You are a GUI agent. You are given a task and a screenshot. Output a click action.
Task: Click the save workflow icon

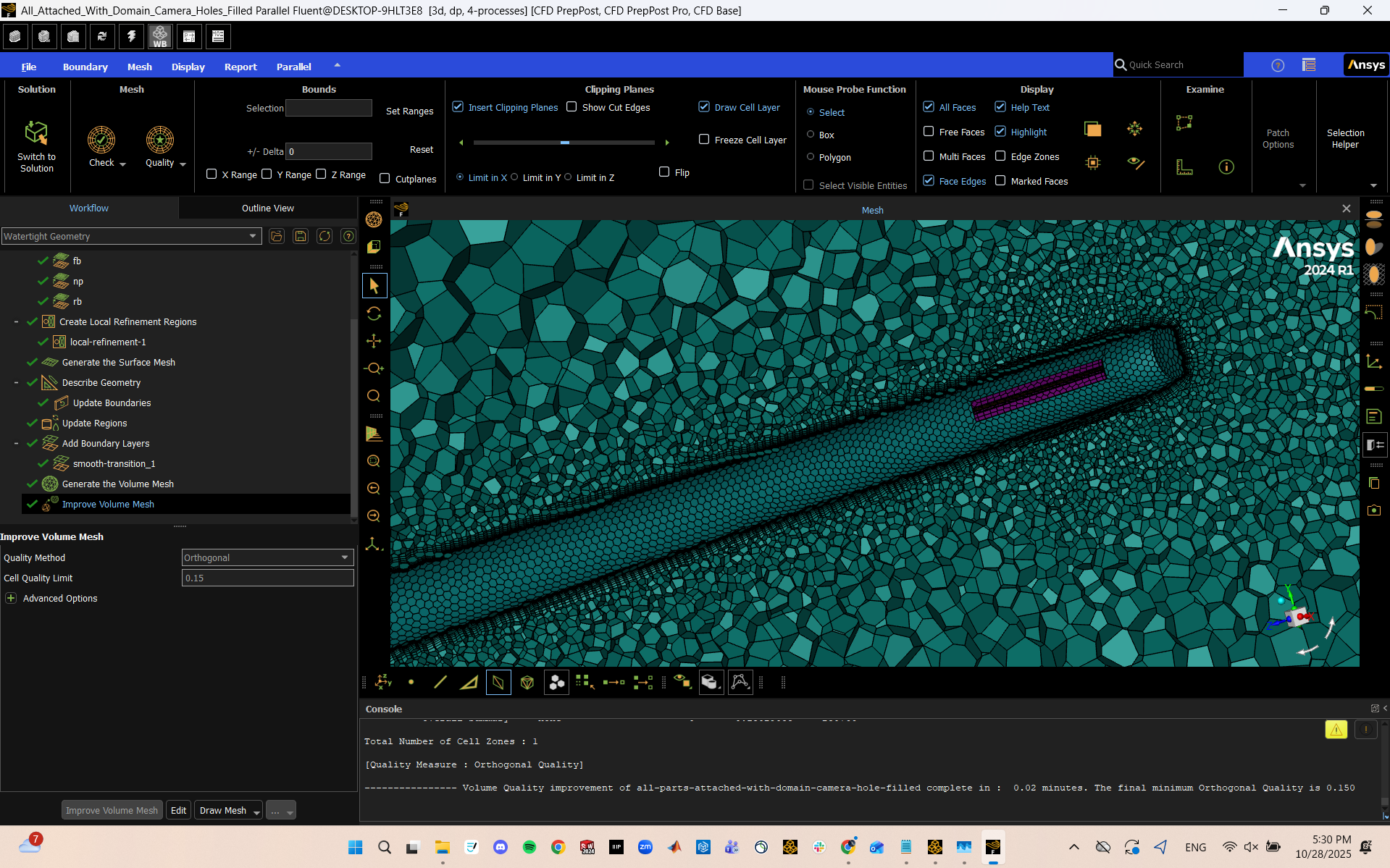click(301, 236)
